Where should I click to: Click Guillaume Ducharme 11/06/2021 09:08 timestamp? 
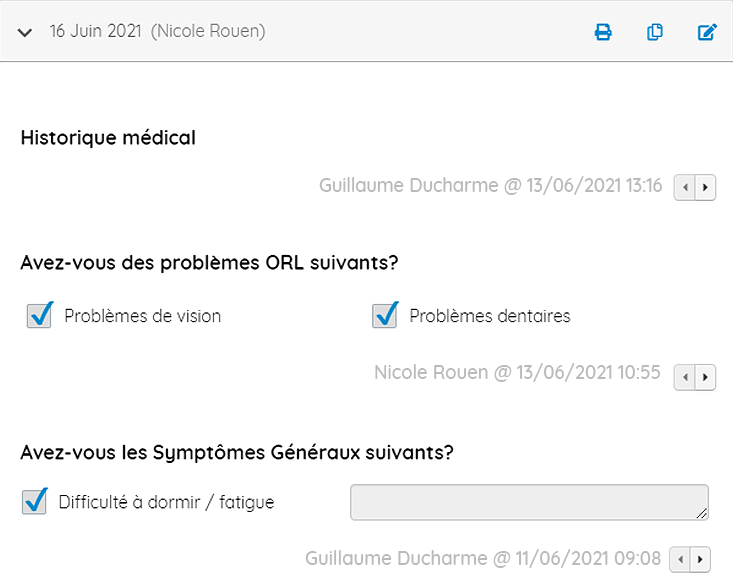coord(483,558)
